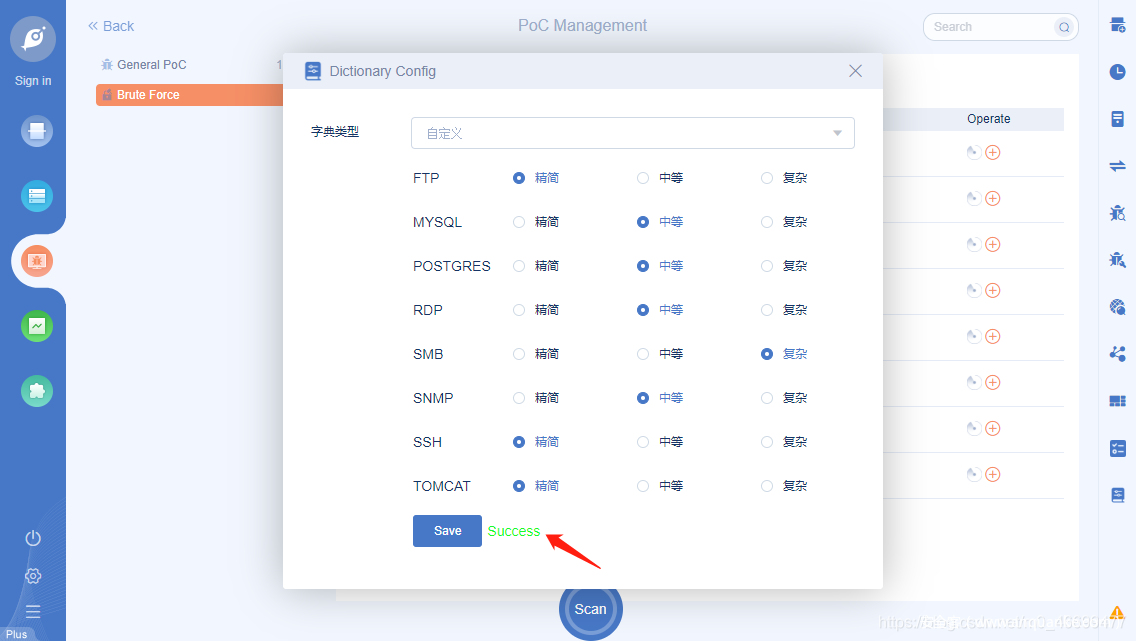
Task: Click the plus icon in first Operate row
Action: point(993,152)
